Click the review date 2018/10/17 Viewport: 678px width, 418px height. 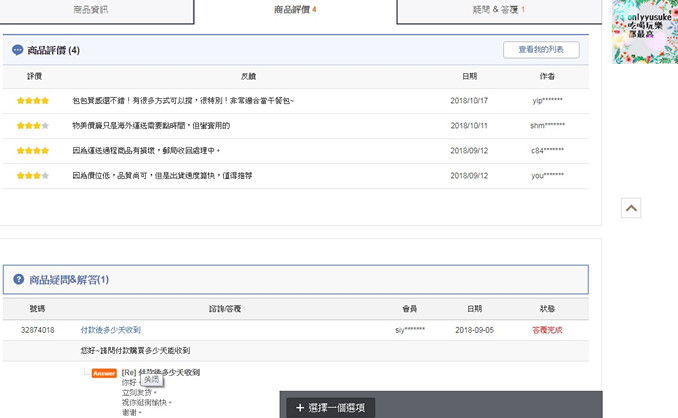coord(469,101)
